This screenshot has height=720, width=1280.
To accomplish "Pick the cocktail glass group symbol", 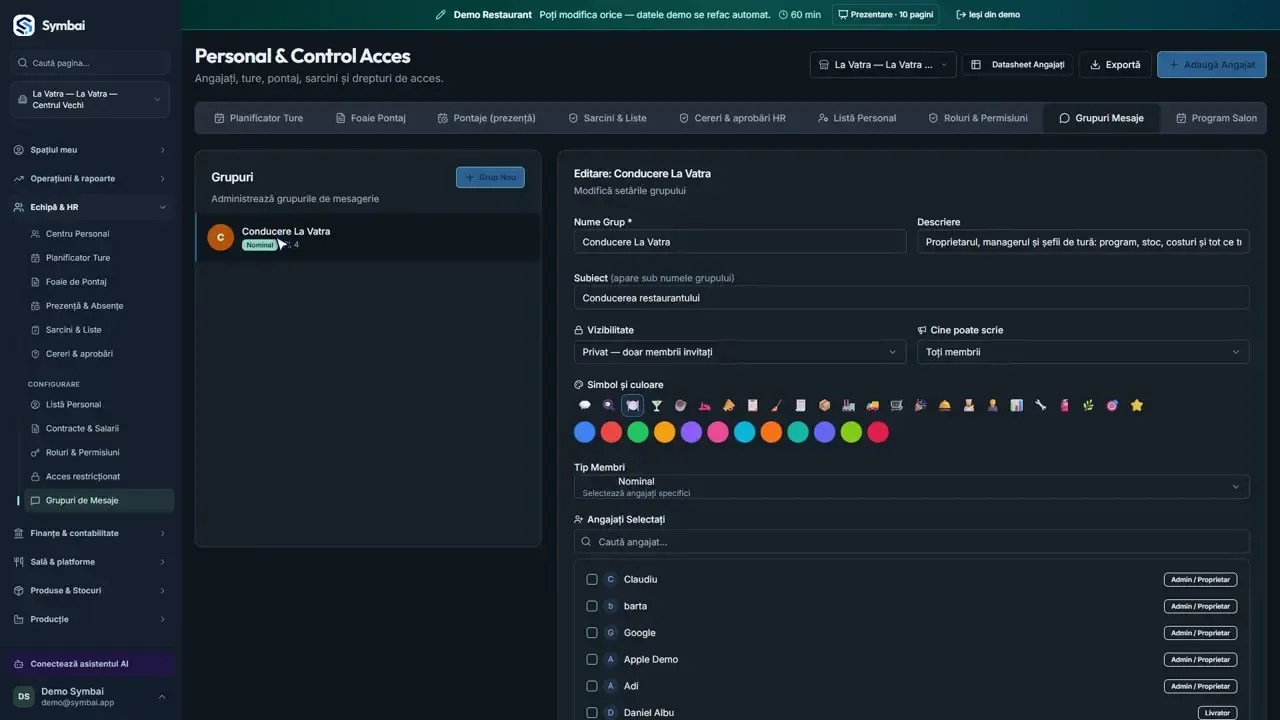I will click(x=657, y=405).
